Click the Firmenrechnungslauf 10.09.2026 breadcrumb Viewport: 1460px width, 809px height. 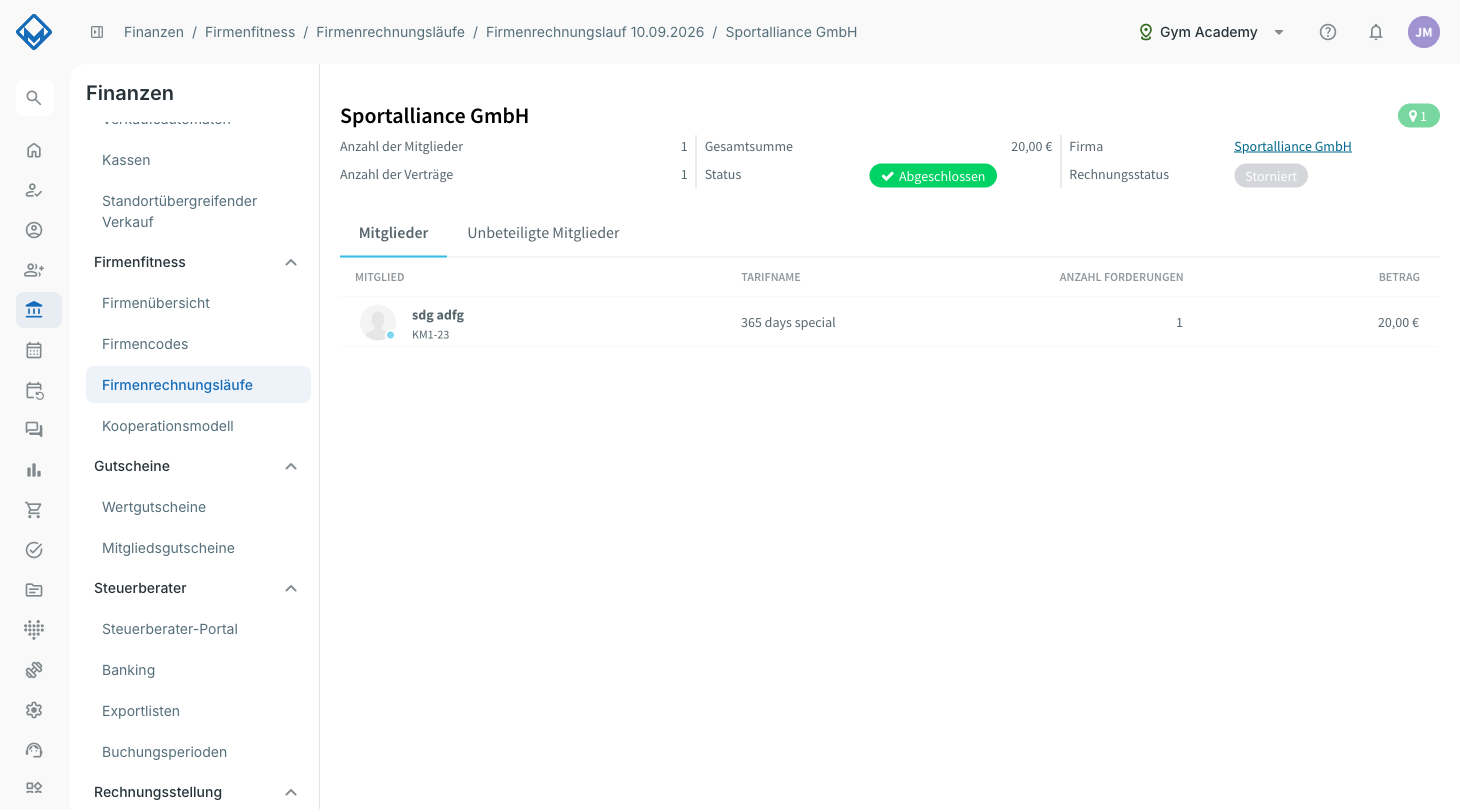595,32
